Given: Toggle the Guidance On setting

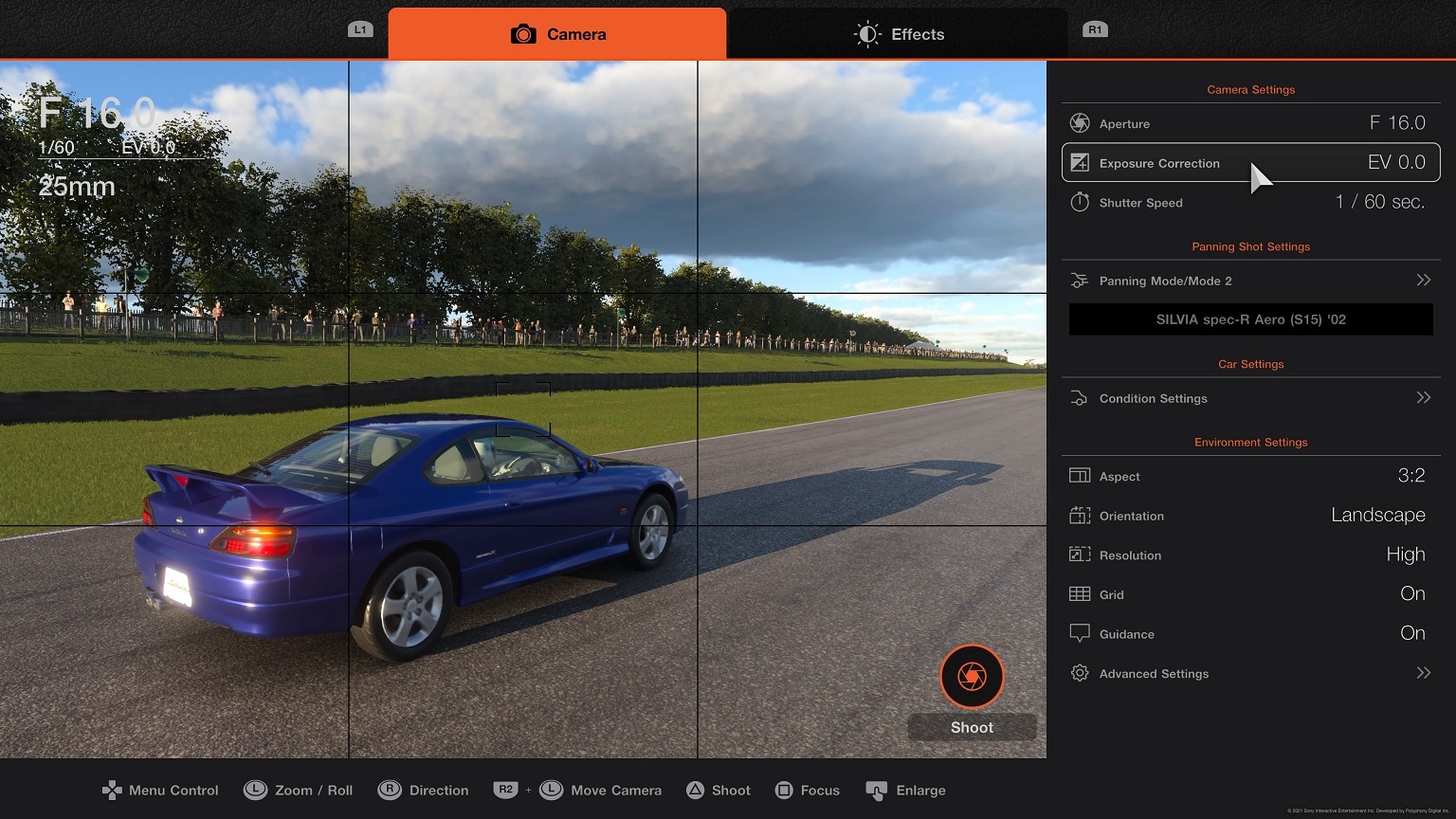Looking at the screenshot, I should [1412, 633].
